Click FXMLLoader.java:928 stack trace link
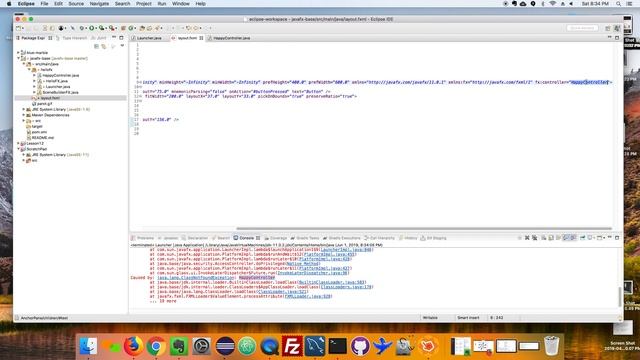Screen dimensions: 640x360 pos(307,297)
